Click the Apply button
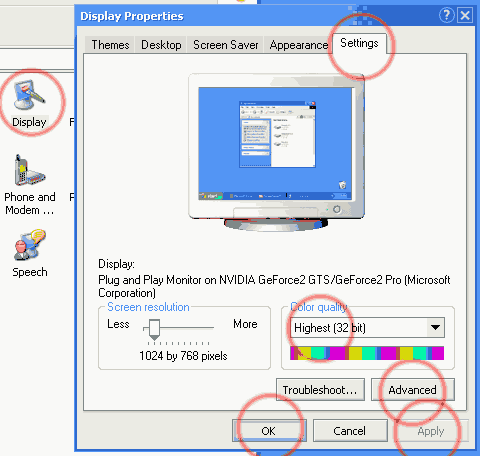 [x=431, y=431]
